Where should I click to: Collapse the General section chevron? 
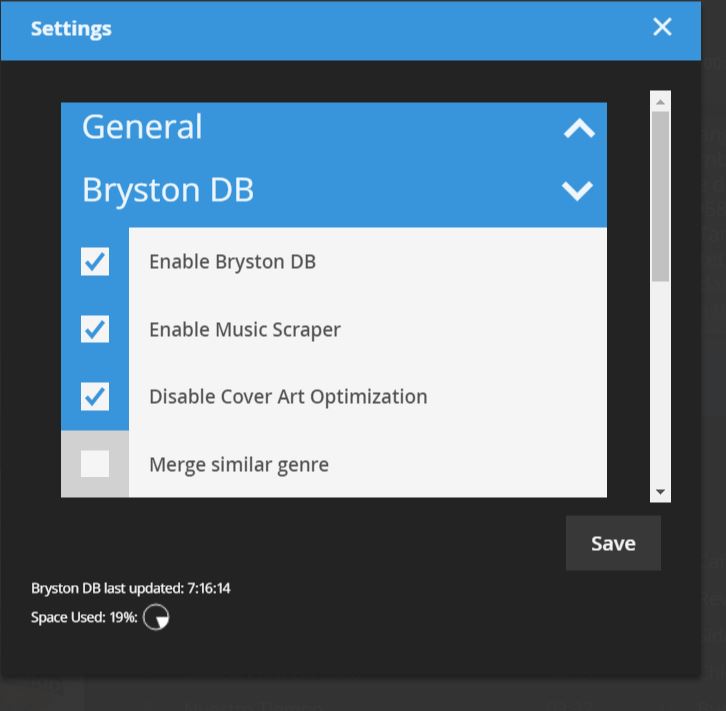(x=579, y=128)
